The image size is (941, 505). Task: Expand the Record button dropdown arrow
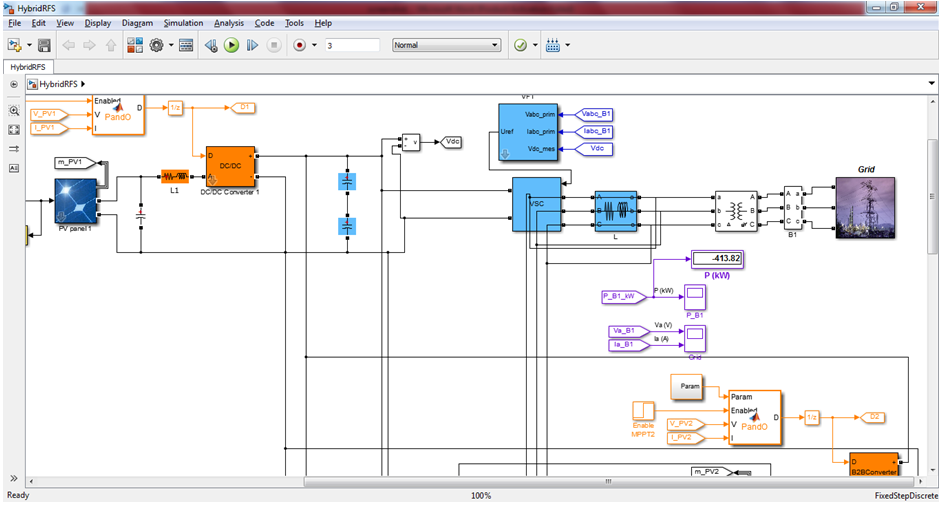[x=314, y=45]
